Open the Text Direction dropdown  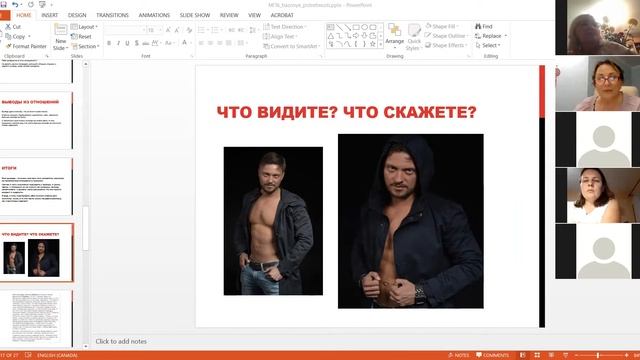coord(285,27)
